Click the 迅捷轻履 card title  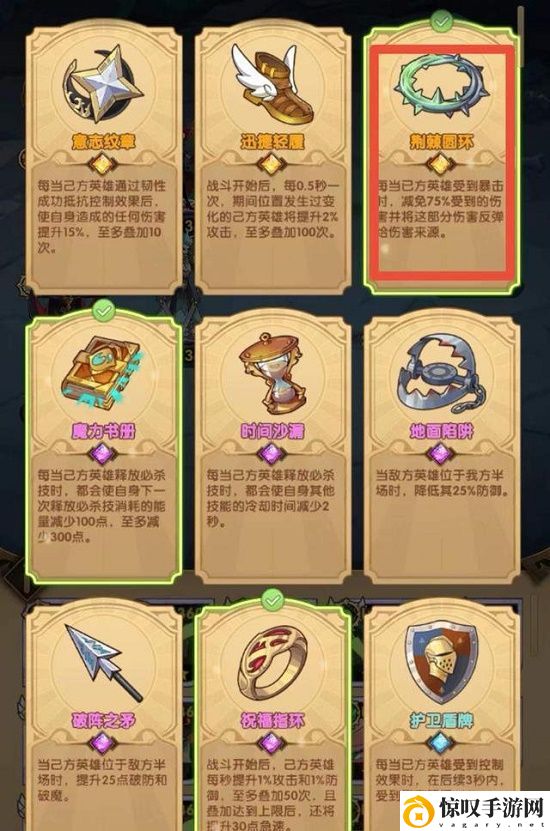[x=272, y=142]
